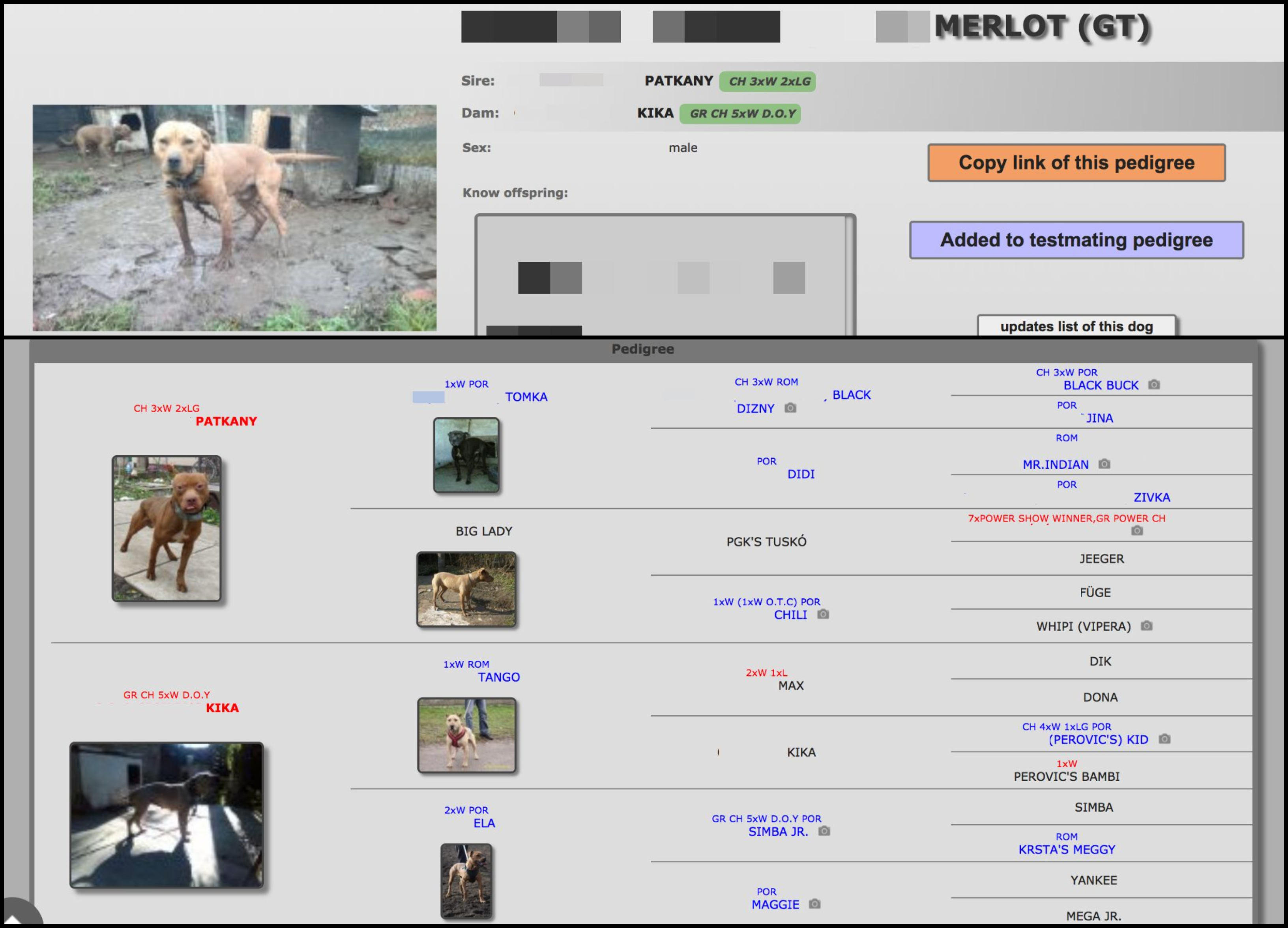Click camera icon under 7xPOWER SHOW WINNER
The image size is (1288, 928).
(1136, 531)
